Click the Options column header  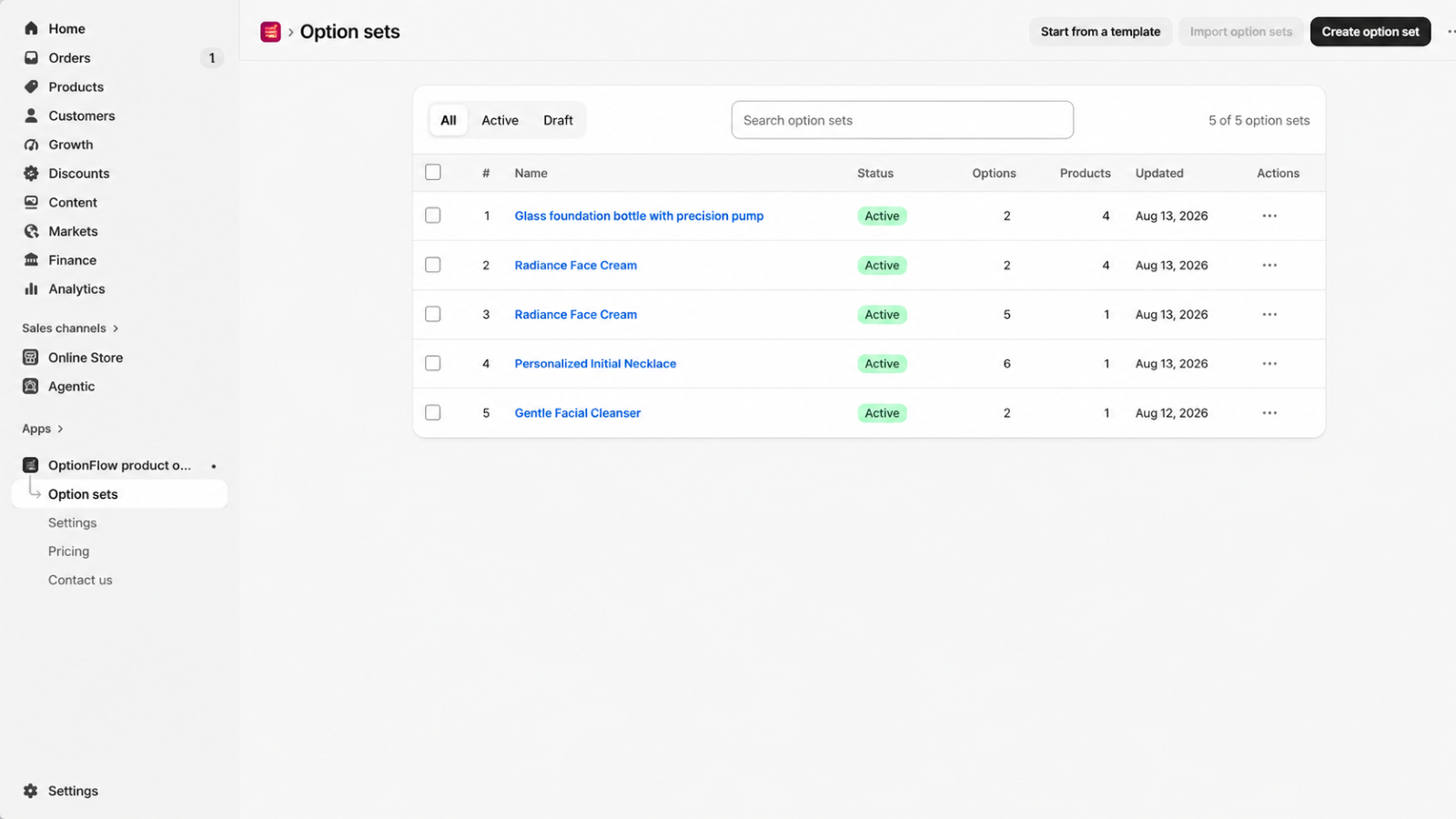(x=994, y=173)
